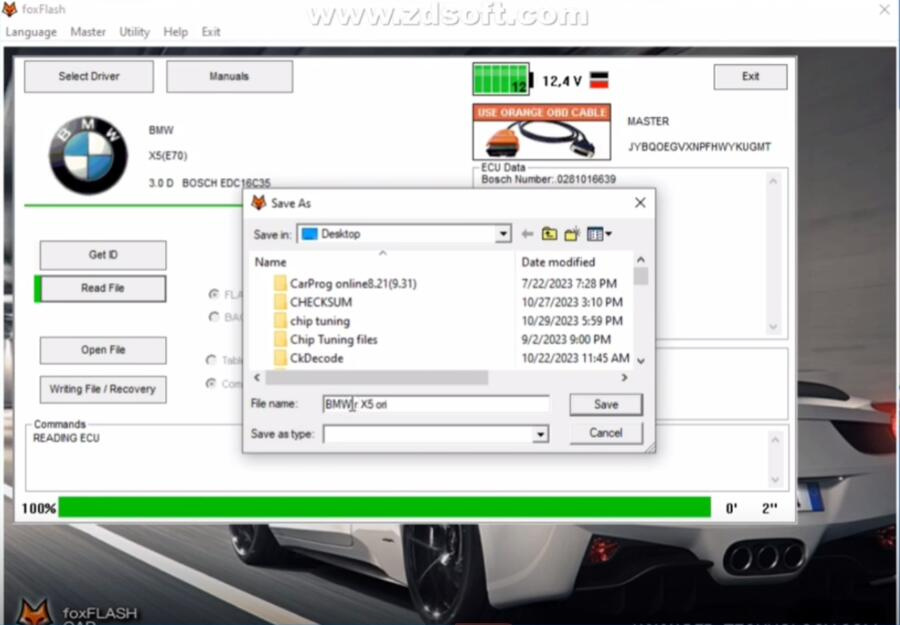Image resolution: width=900 pixels, height=625 pixels.
Task: Click the CarProg online8.21(9.31) folder icon
Action: [x=280, y=284]
